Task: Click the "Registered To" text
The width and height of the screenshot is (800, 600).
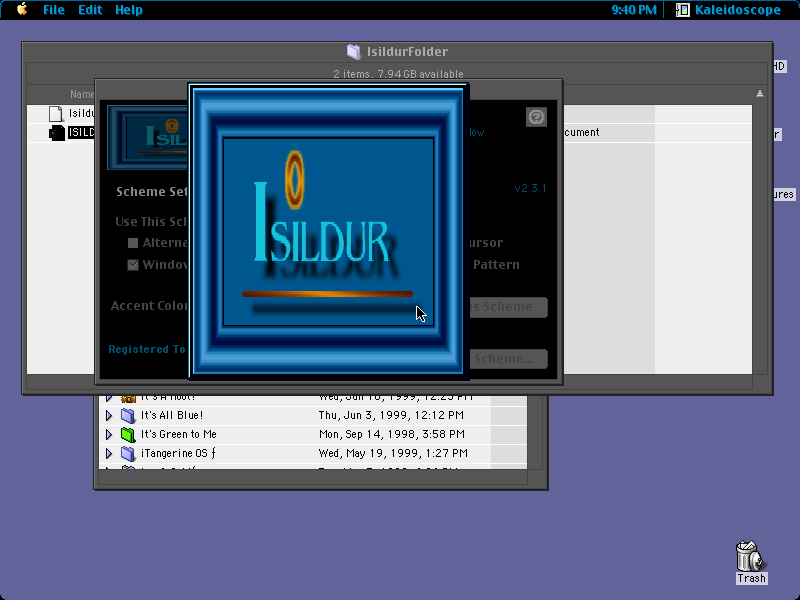Action: pos(147,349)
